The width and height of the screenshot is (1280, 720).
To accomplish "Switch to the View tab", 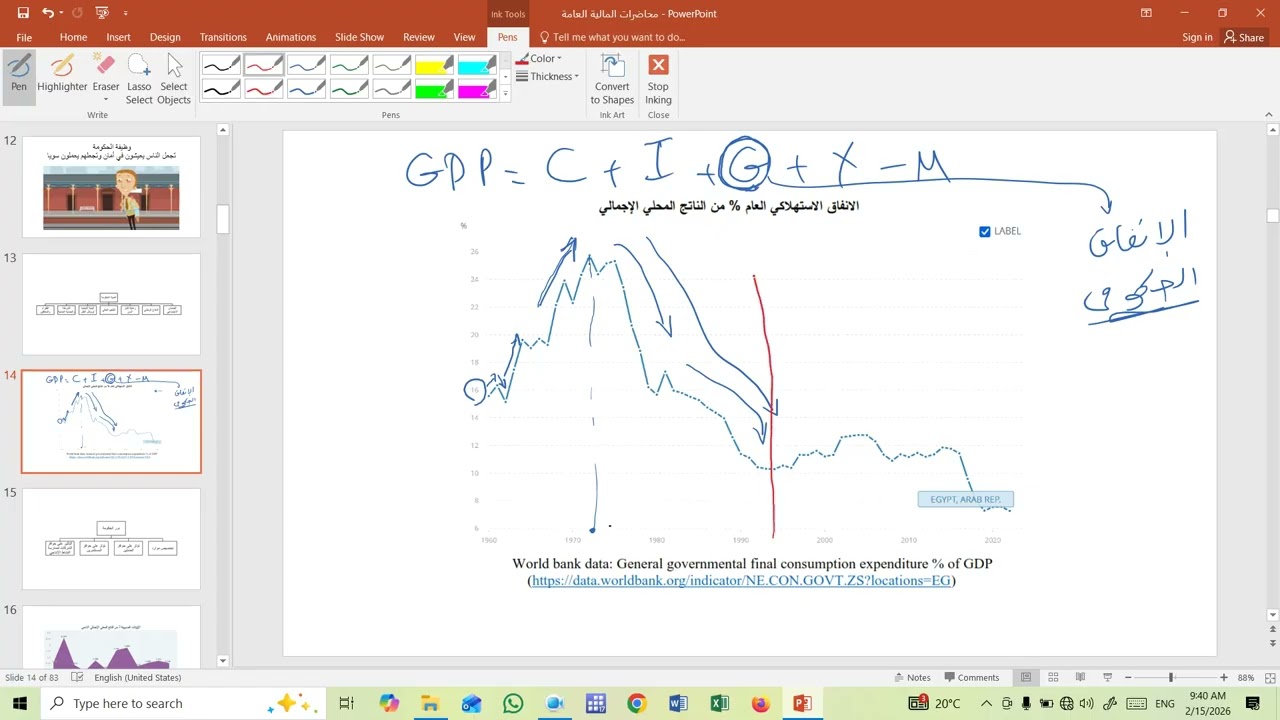I will (465, 37).
